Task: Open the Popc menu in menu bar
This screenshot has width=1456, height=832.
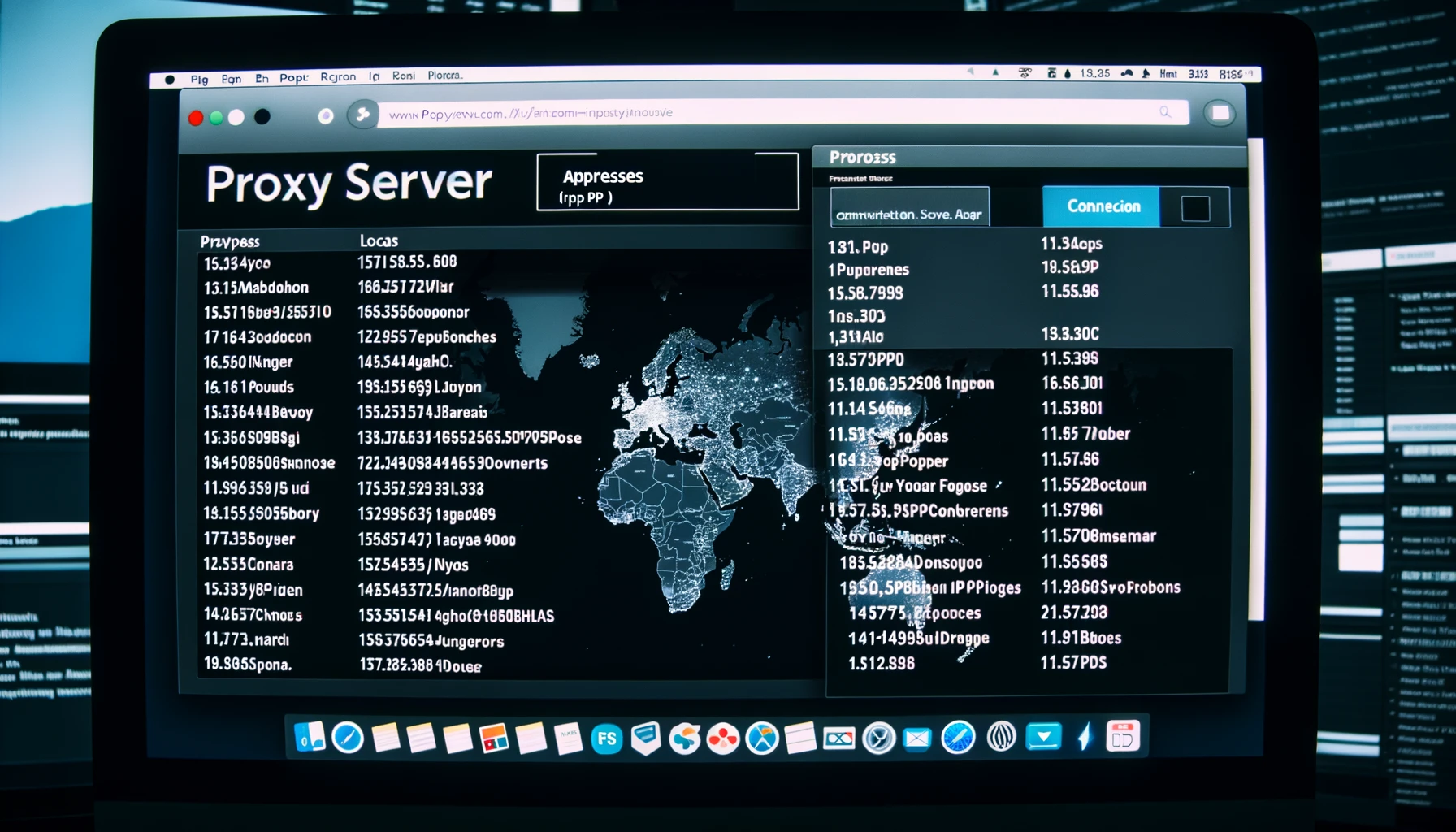Action: (x=293, y=78)
